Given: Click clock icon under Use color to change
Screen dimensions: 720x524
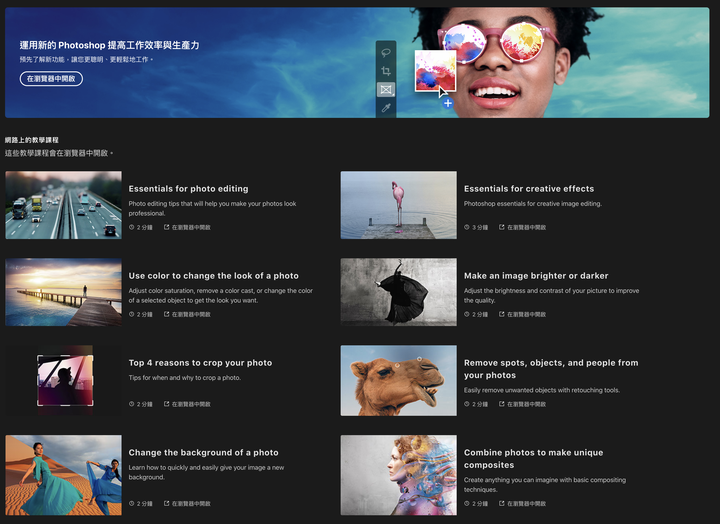Looking at the screenshot, I should click(x=131, y=314).
